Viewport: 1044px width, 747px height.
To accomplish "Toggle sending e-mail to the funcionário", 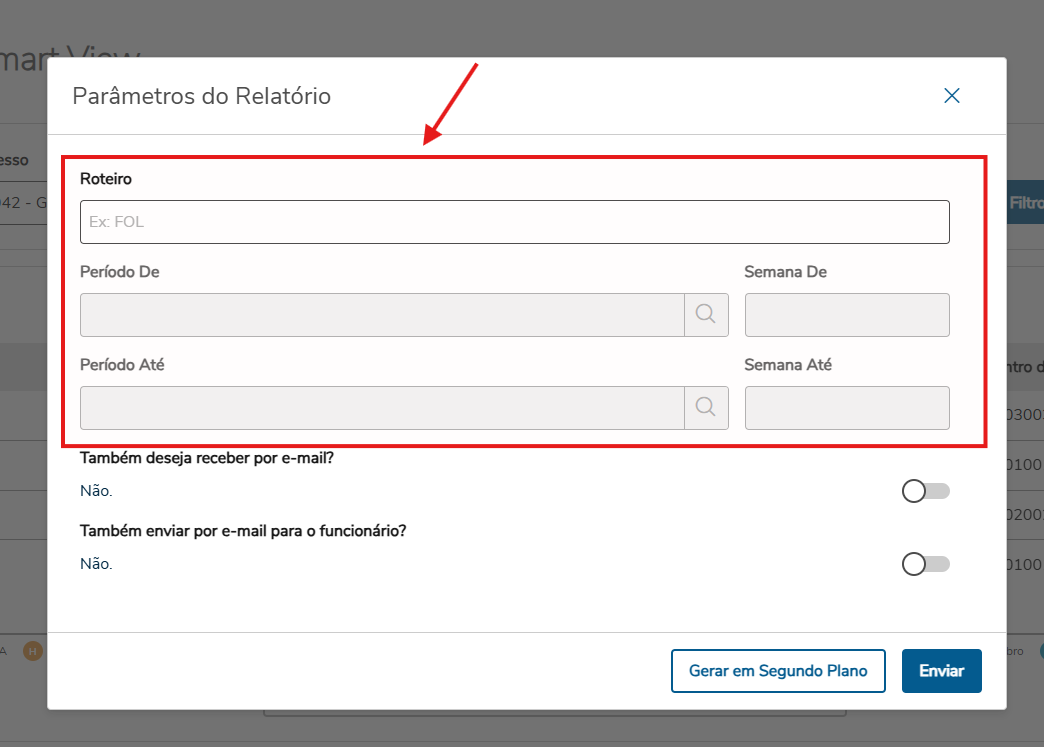I will (925, 564).
